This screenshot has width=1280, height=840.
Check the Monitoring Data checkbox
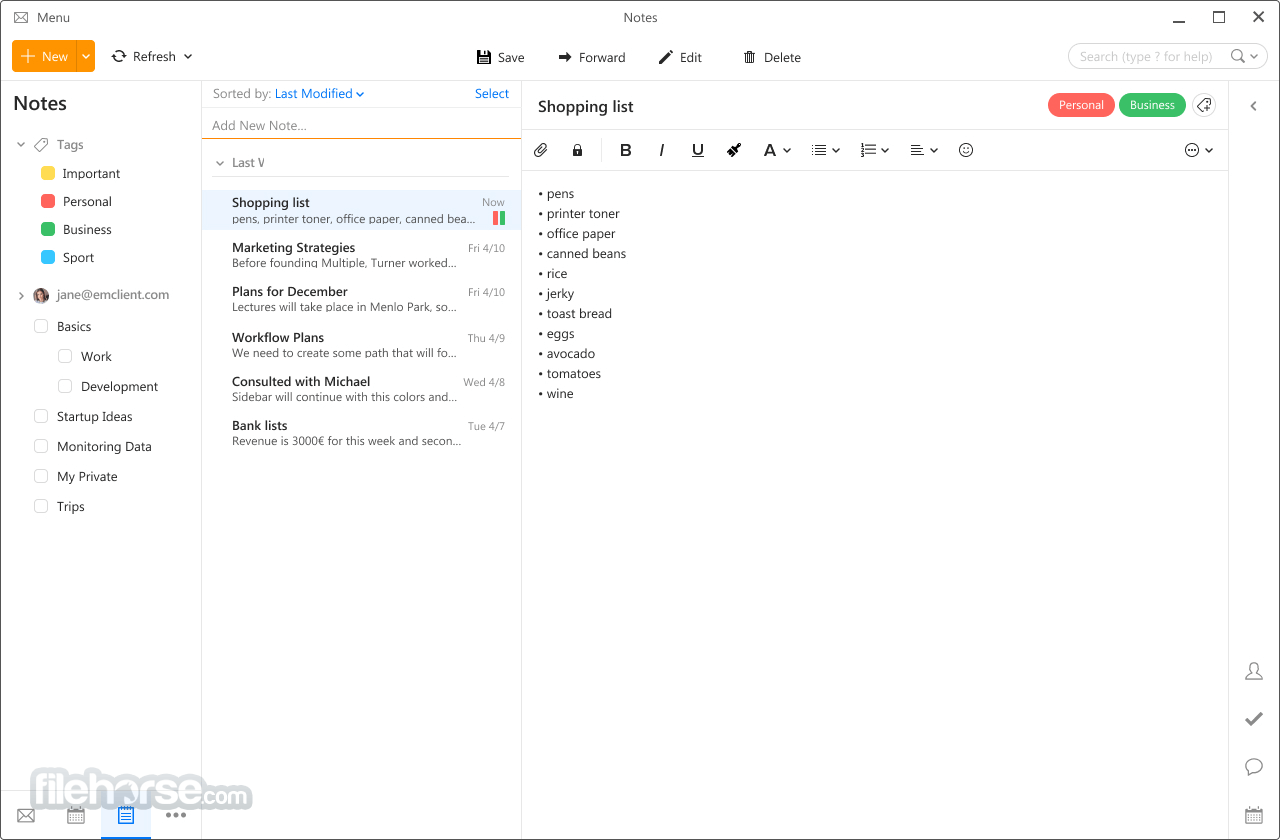click(41, 446)
